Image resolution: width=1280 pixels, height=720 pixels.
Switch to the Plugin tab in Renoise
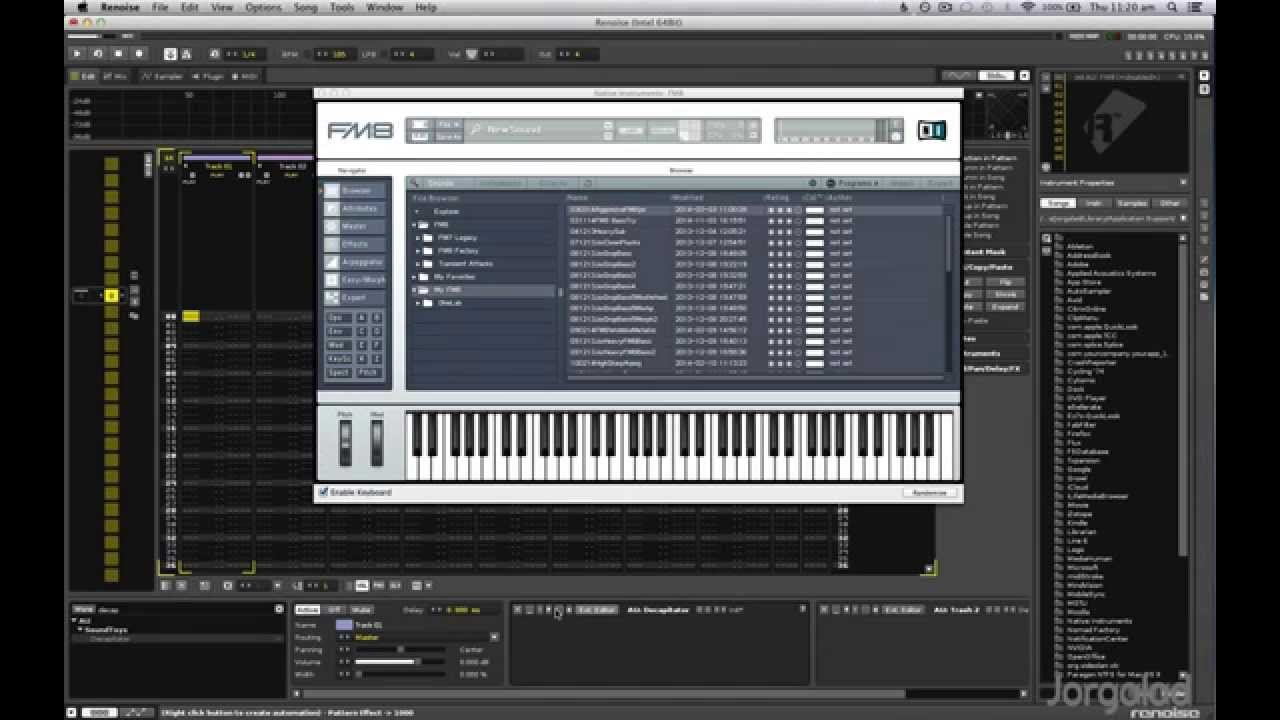pyautogui.click(x=208, y=76)
